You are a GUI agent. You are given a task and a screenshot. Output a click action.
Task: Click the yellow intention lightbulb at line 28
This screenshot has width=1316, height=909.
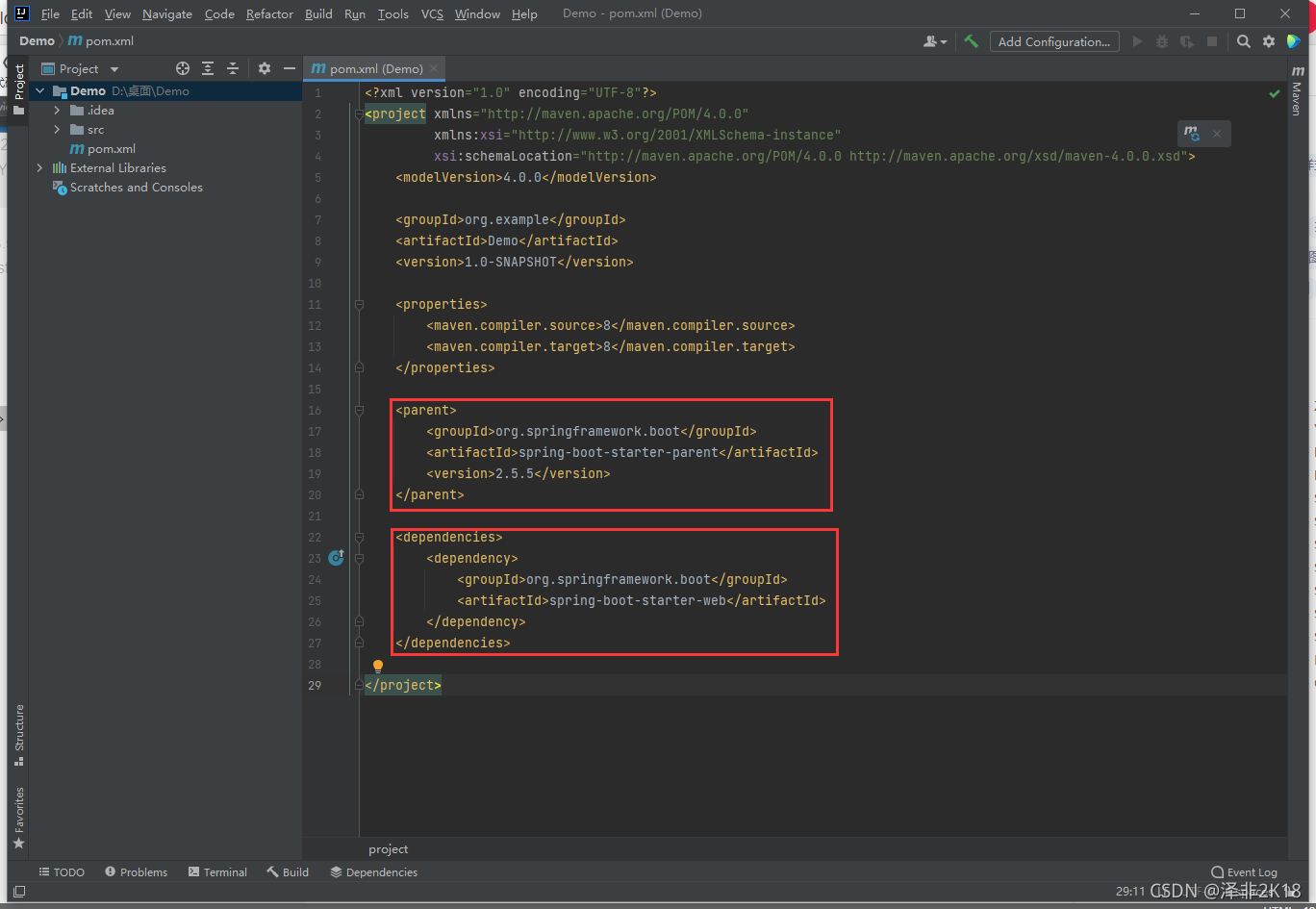(x=378, y=666)
